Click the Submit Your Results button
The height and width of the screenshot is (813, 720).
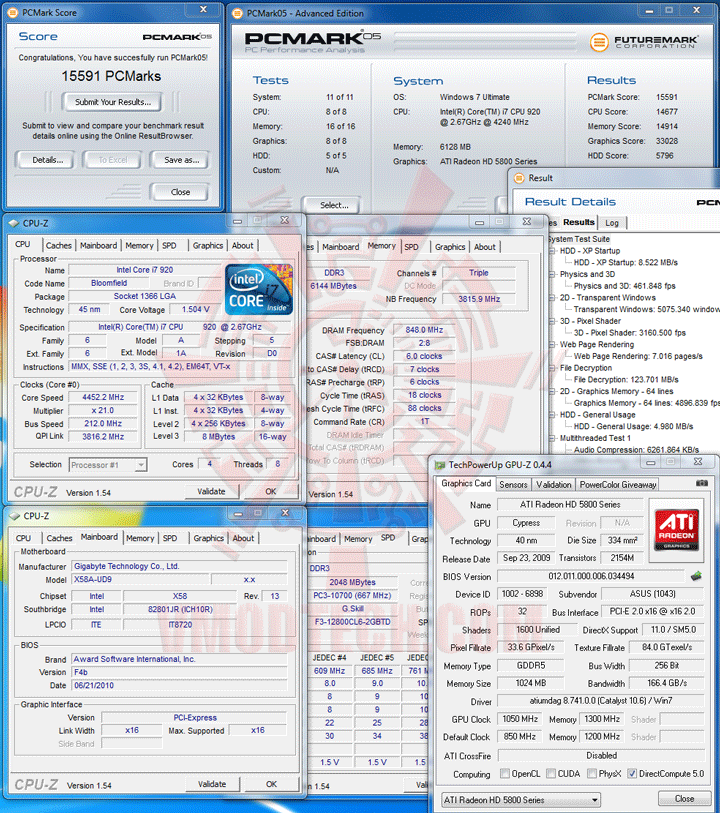pos(112,102)
